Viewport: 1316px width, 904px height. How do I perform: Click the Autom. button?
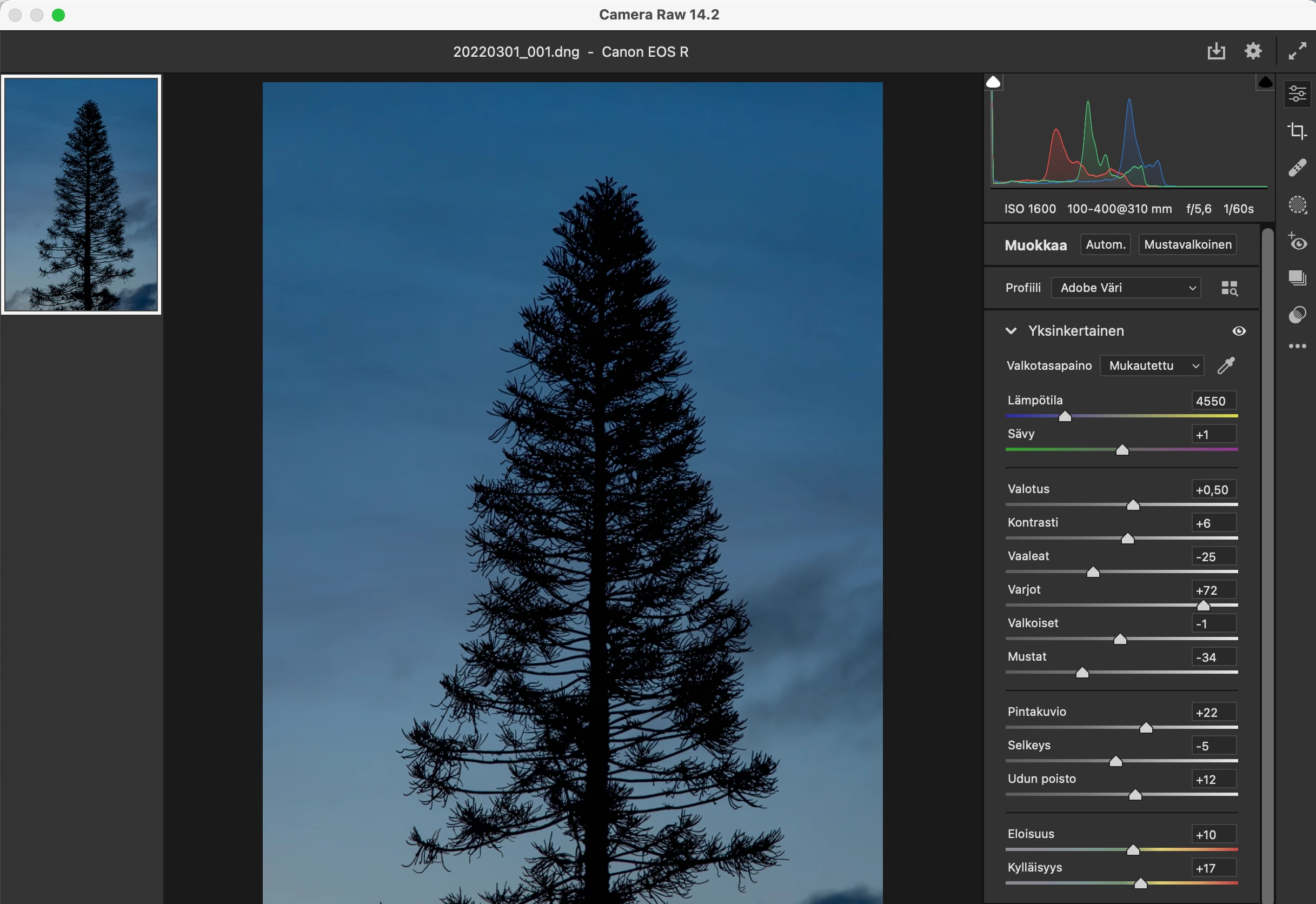pyautogui.click(x=1105, y=245)
